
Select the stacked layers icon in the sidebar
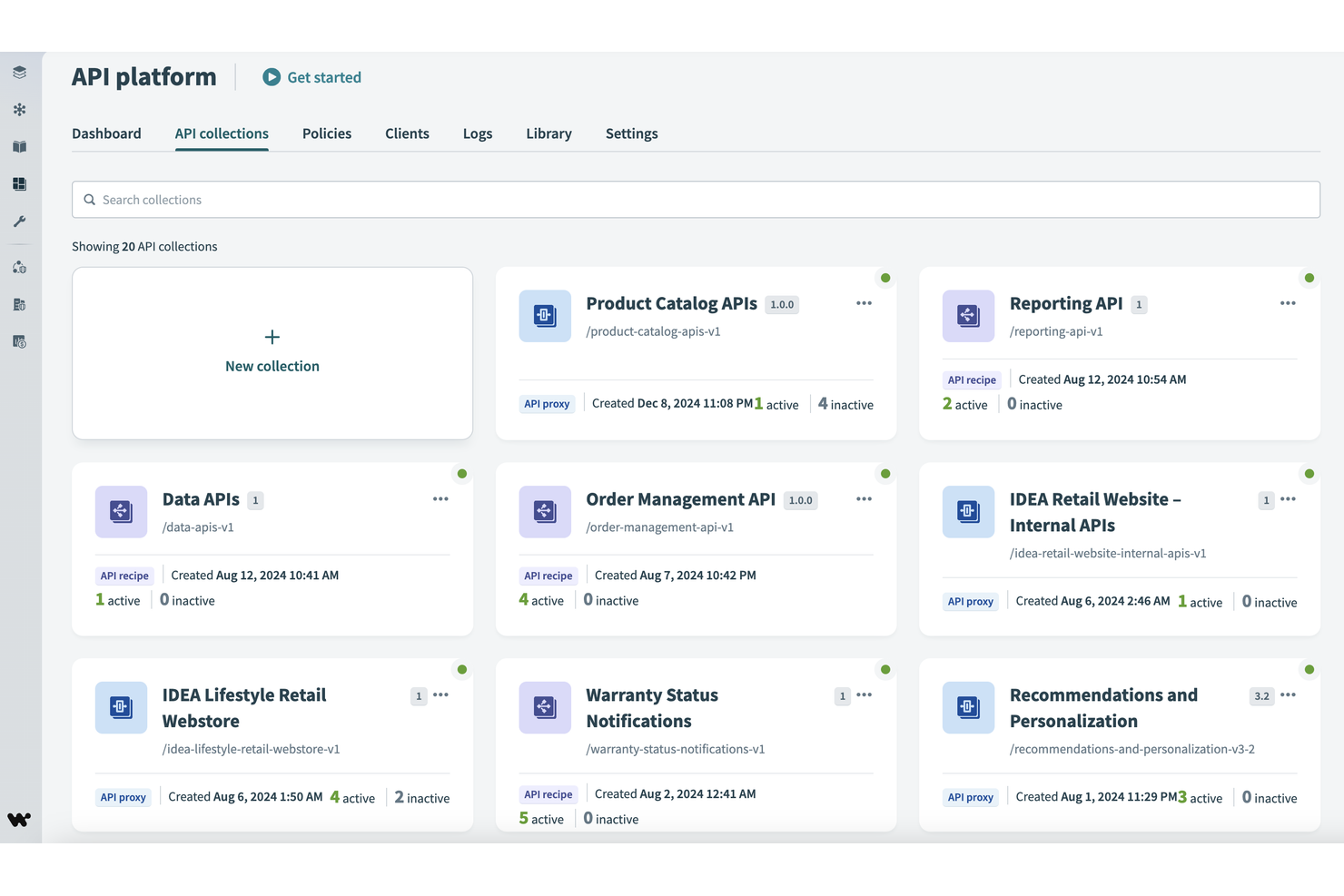[x=19, y=72]
